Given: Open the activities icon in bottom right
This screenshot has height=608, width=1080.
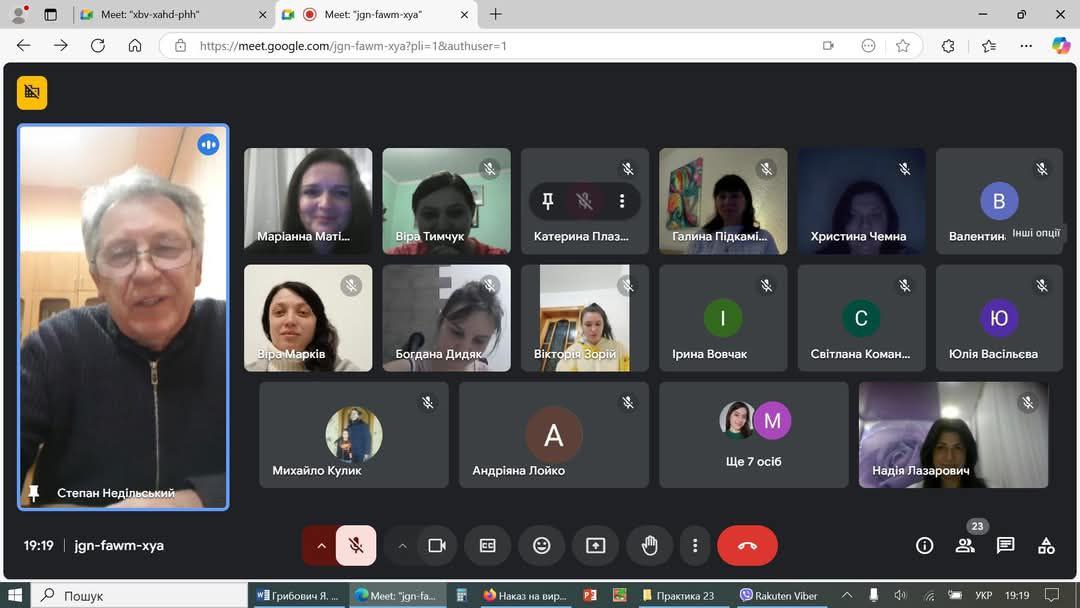Looking at the screenshot, I should tap(1046, 545).
